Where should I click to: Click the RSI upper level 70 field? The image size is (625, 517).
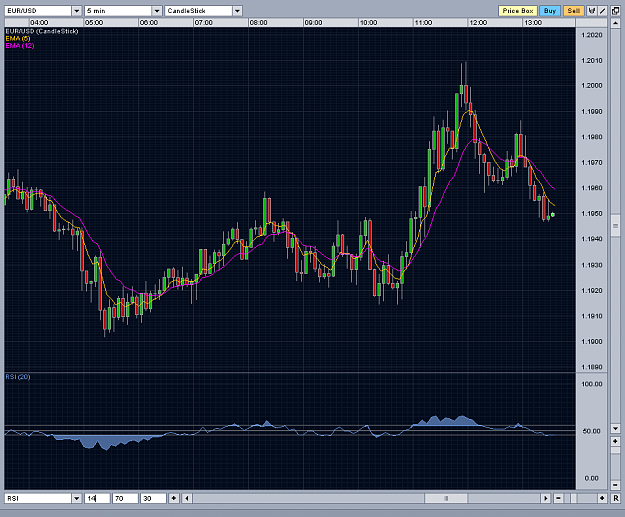click(125, 498)
